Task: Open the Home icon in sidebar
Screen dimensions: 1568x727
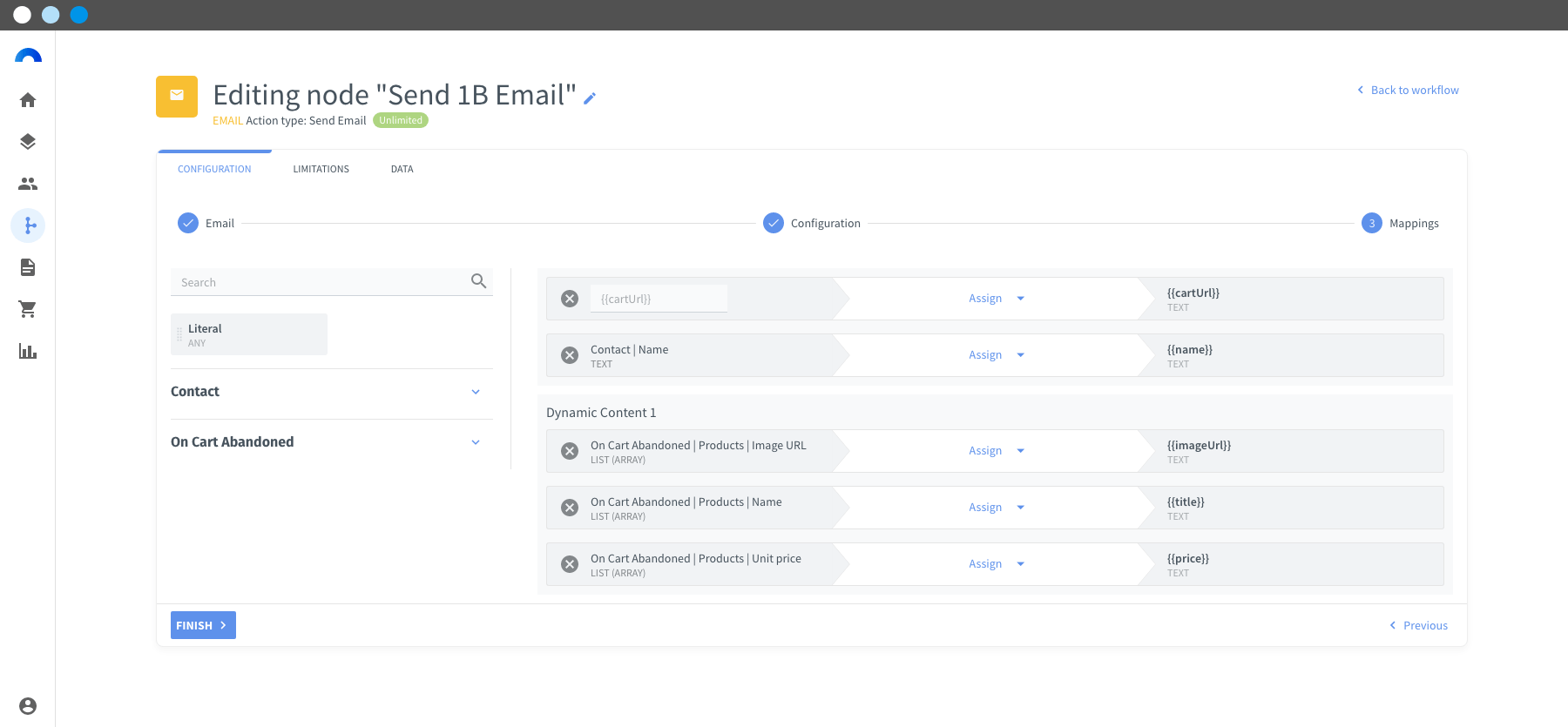Action: tap(28, 100)
